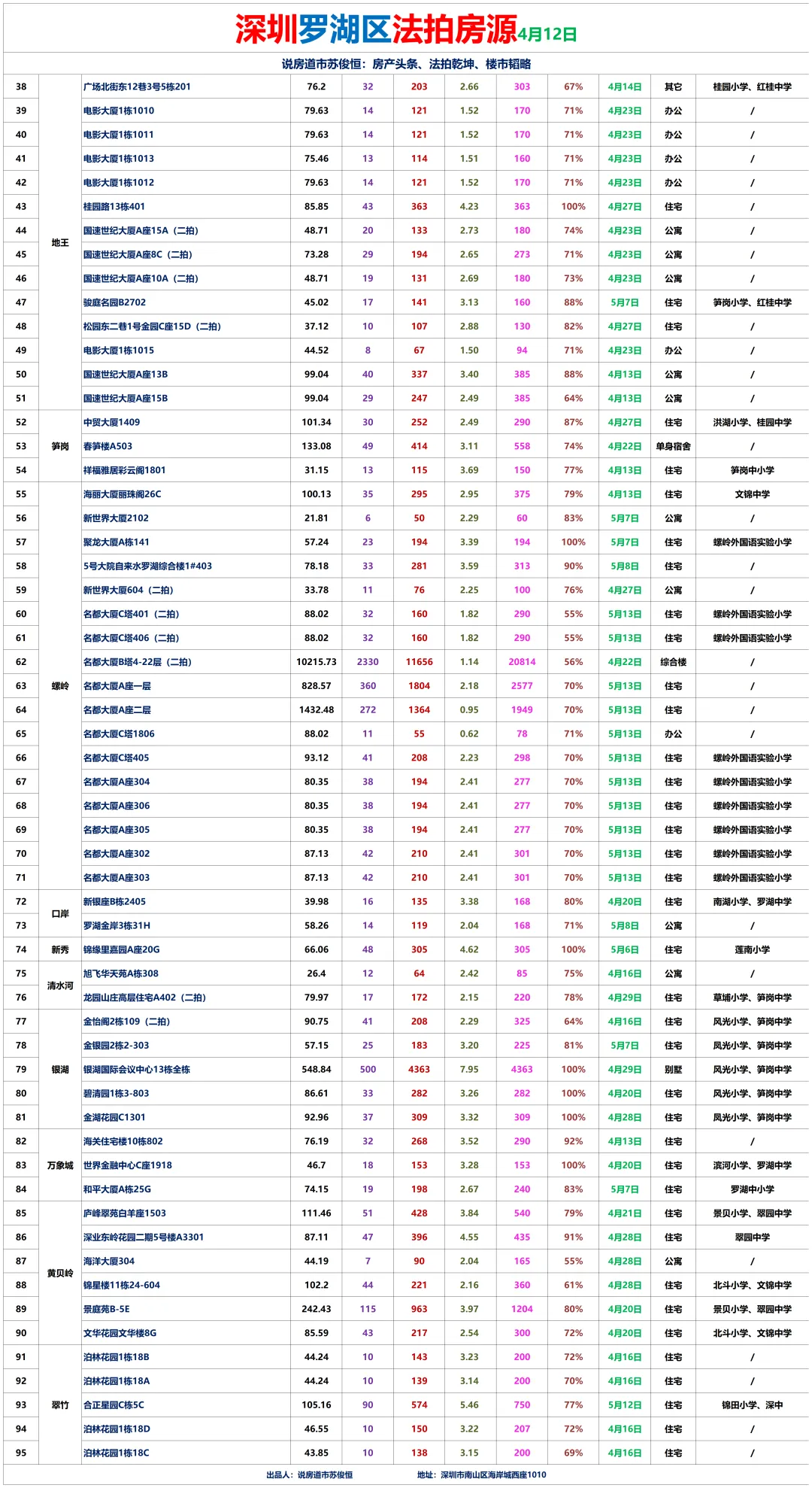Click price 11656 in row 62
The height and width of the screenshot is (1488, 812).
click(420, 662)
